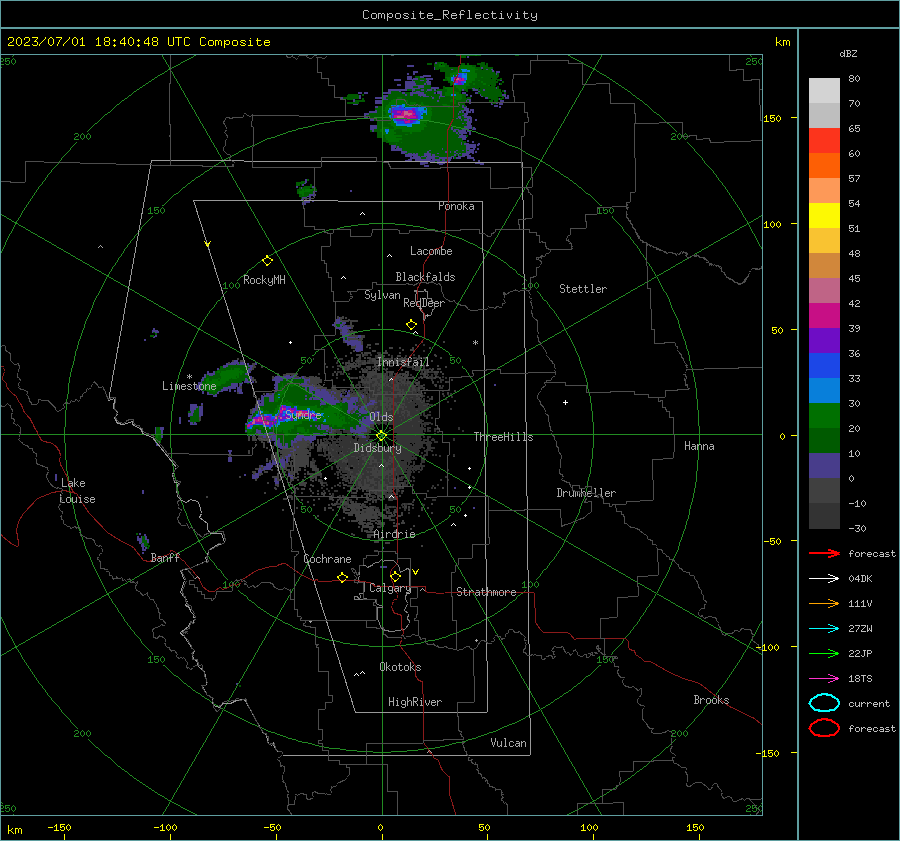Click the Calgary city label

point(390,588)
